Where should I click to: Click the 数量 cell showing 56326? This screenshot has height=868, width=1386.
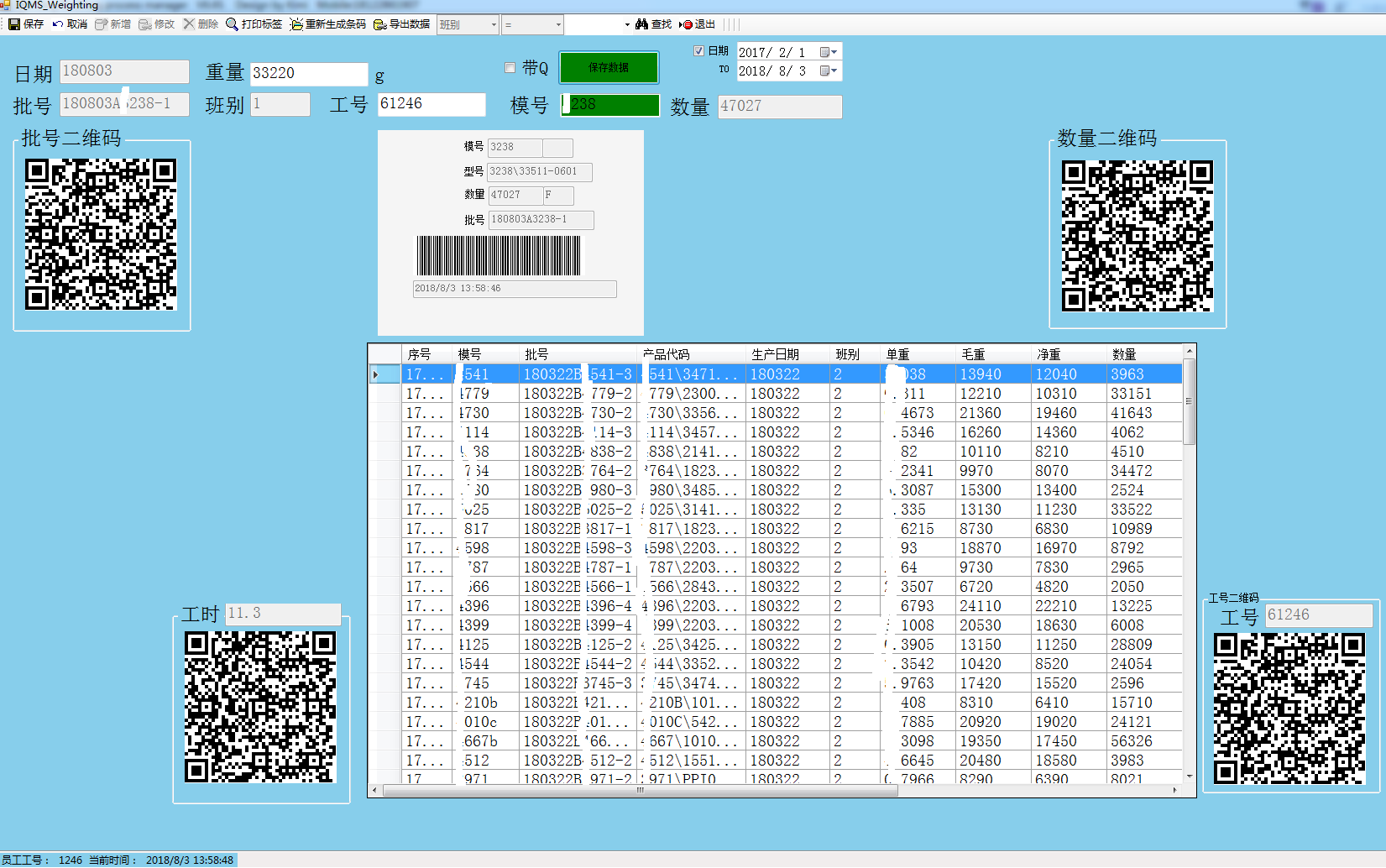pyautogui.click(x=1144, y=741)
